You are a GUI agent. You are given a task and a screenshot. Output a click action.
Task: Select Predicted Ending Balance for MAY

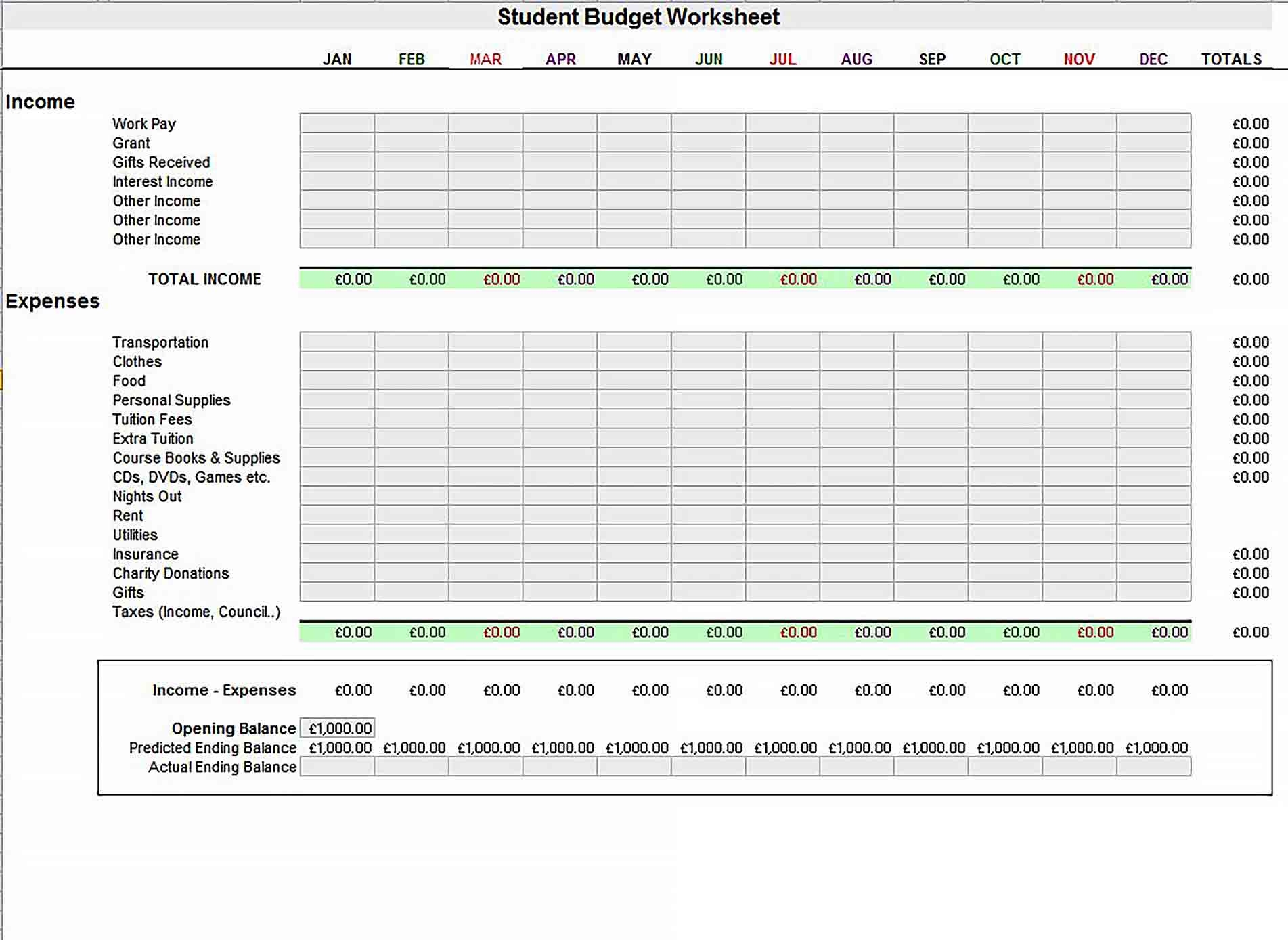pyautogui.click(x=637, y=748)
